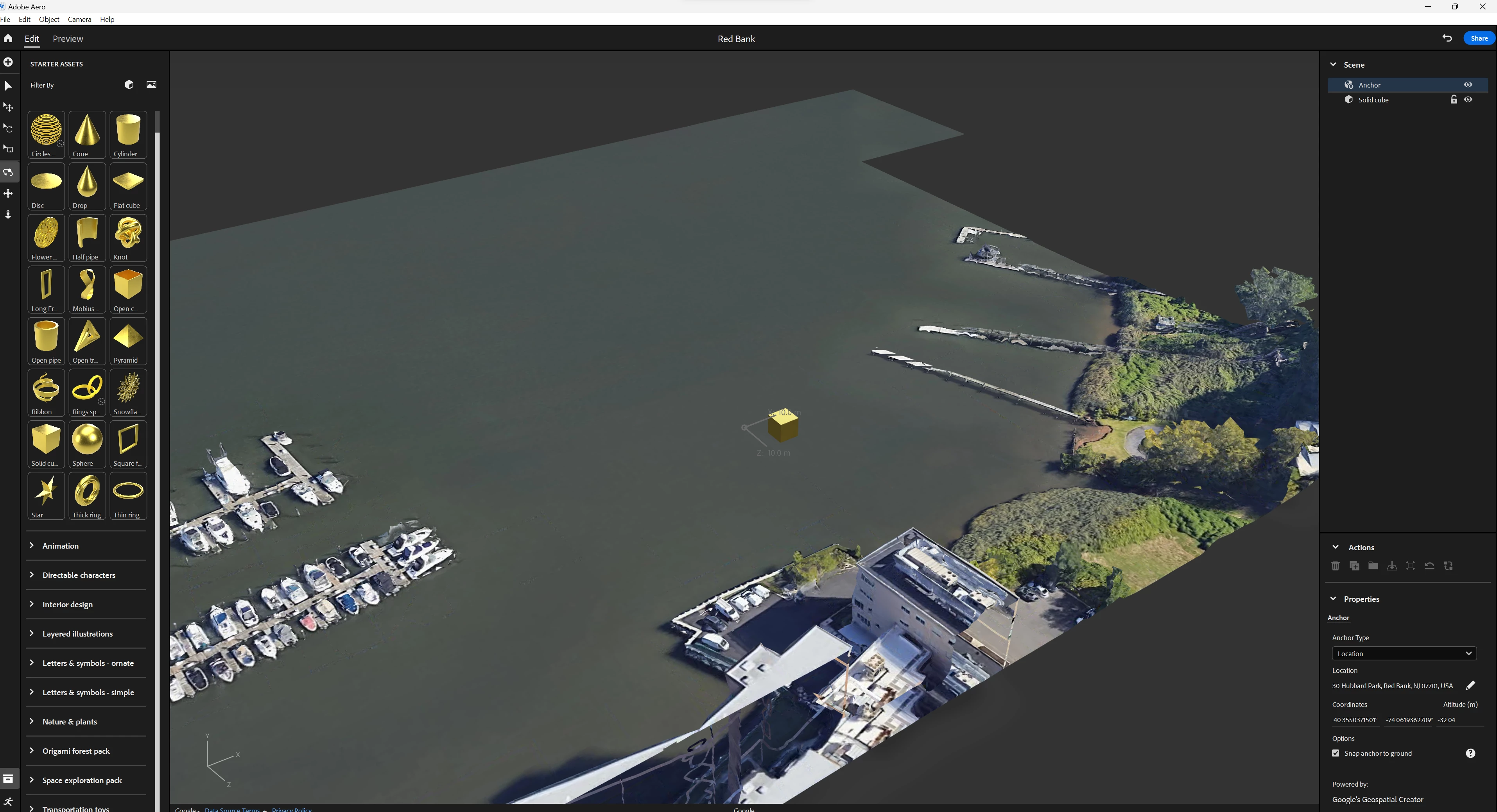
Task: Filter starter assets by 3D objects
Action: (129, 85)
